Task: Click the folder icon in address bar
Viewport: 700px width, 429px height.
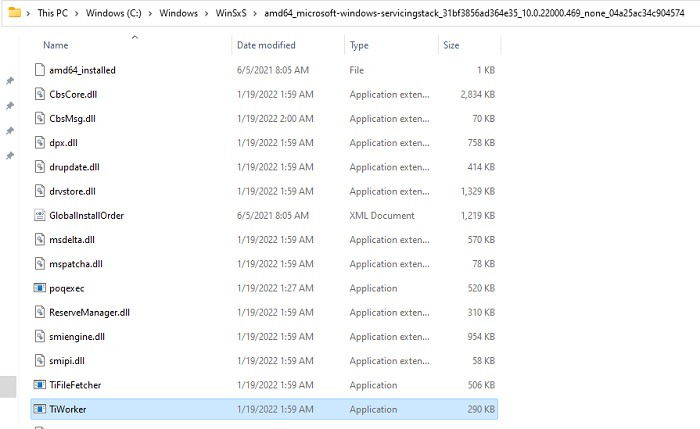Action: pos(15,12)
